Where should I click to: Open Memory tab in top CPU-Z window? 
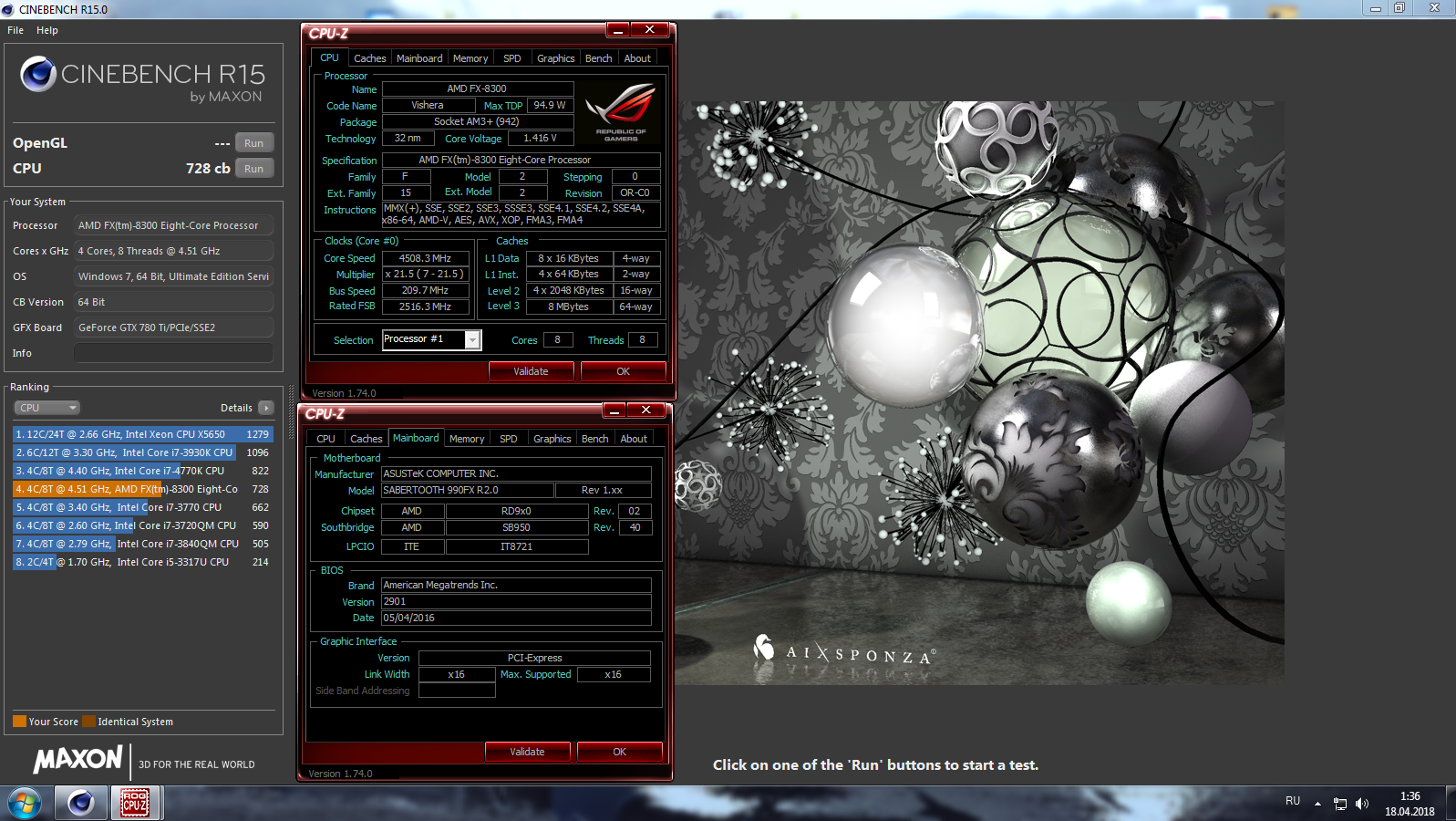pyautogui.click(x=470, y=58)
